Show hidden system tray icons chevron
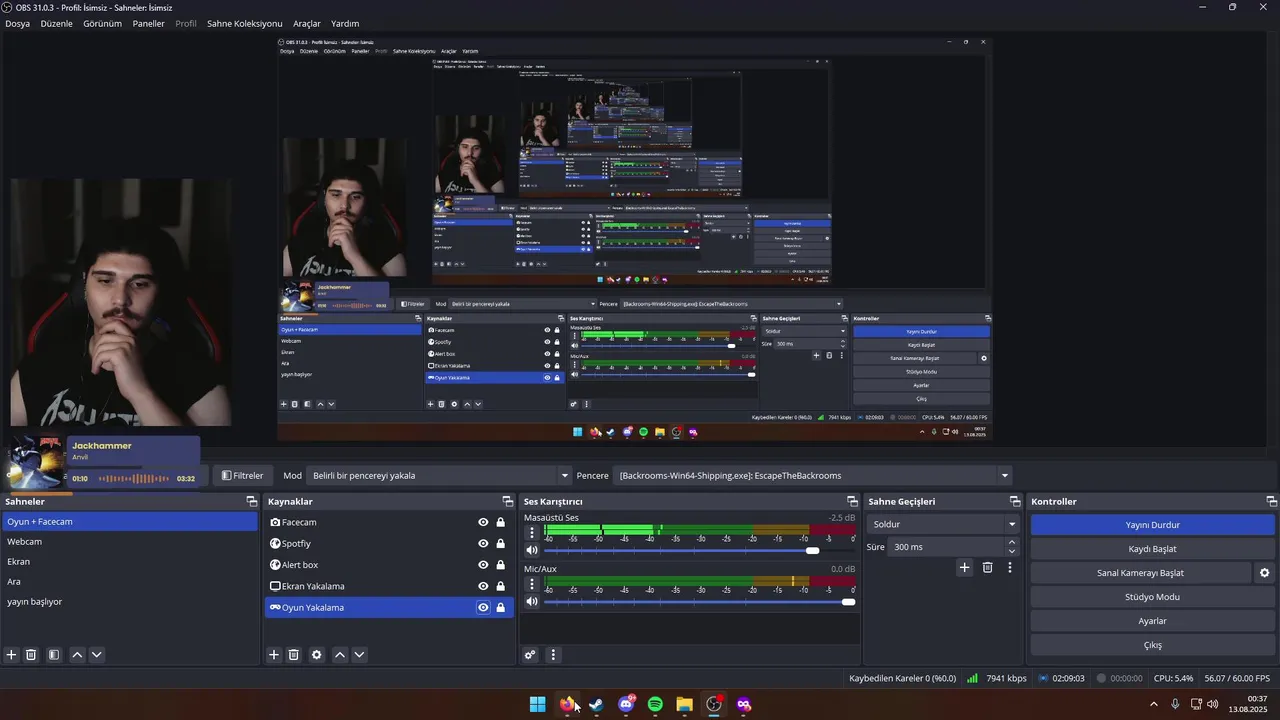Image resolution: width=1280 pixels, height=720 pixels. pos(1154,704)
